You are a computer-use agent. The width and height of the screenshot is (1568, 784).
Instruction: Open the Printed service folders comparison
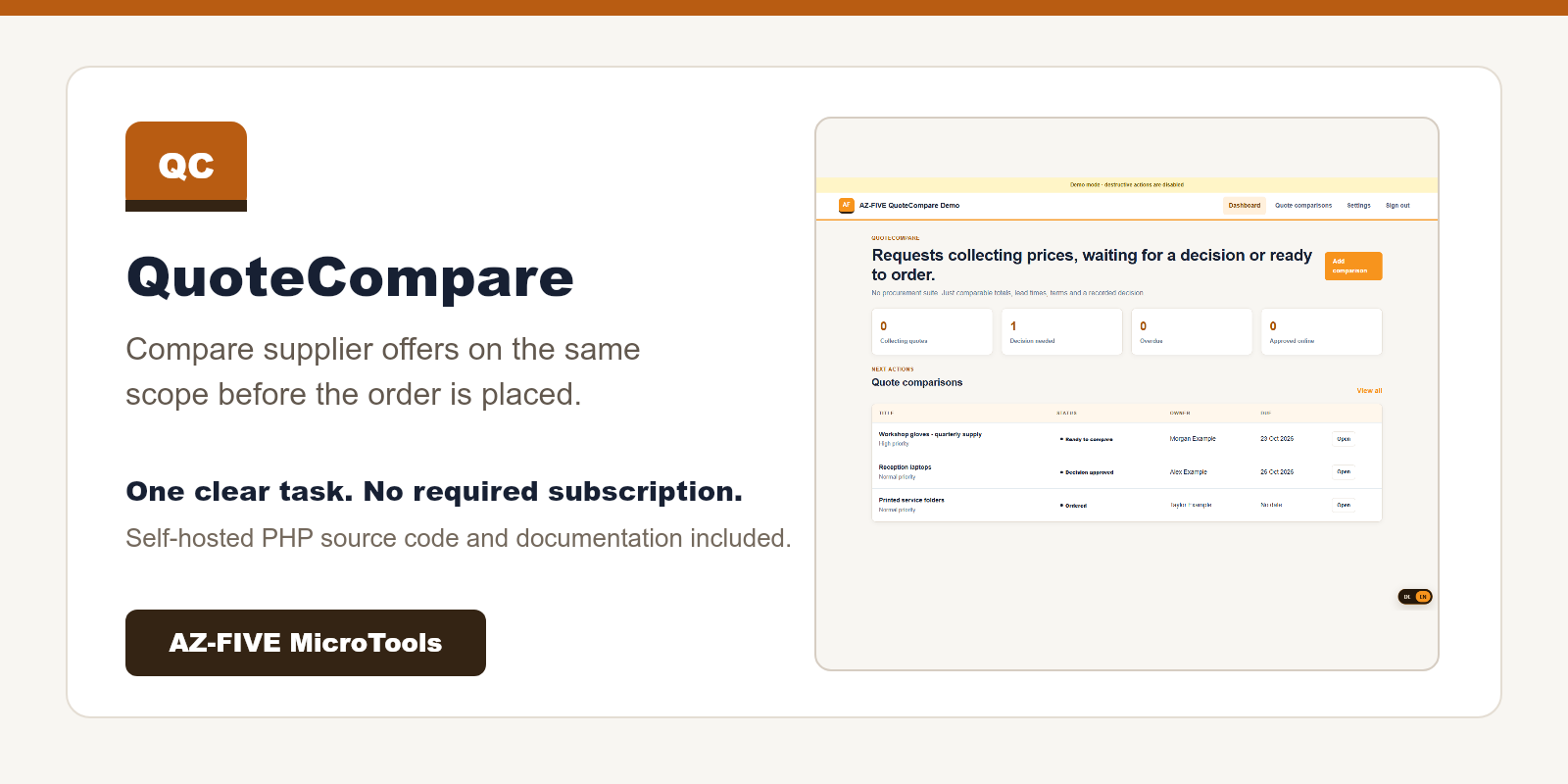(x=1344, y=506)
